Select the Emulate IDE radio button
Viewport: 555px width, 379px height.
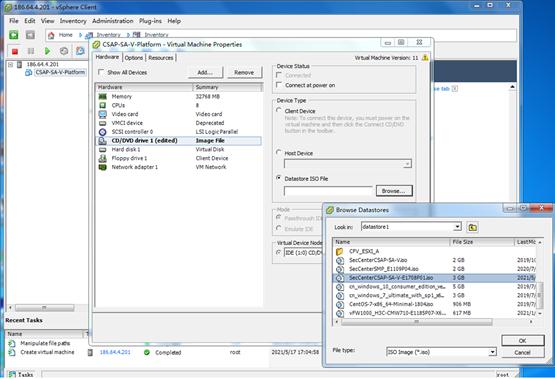pos(279,228)
